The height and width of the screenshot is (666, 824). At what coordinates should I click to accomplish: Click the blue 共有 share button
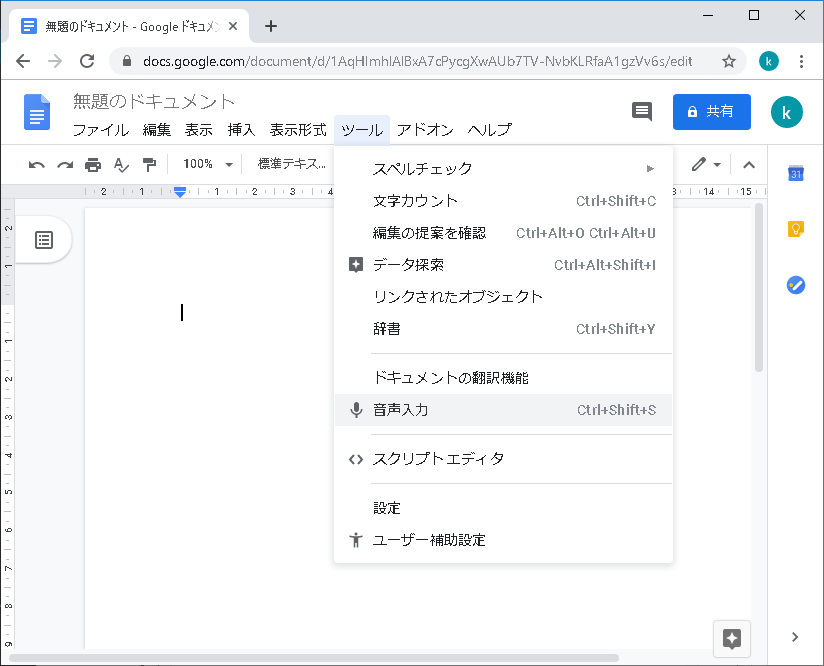711,111
